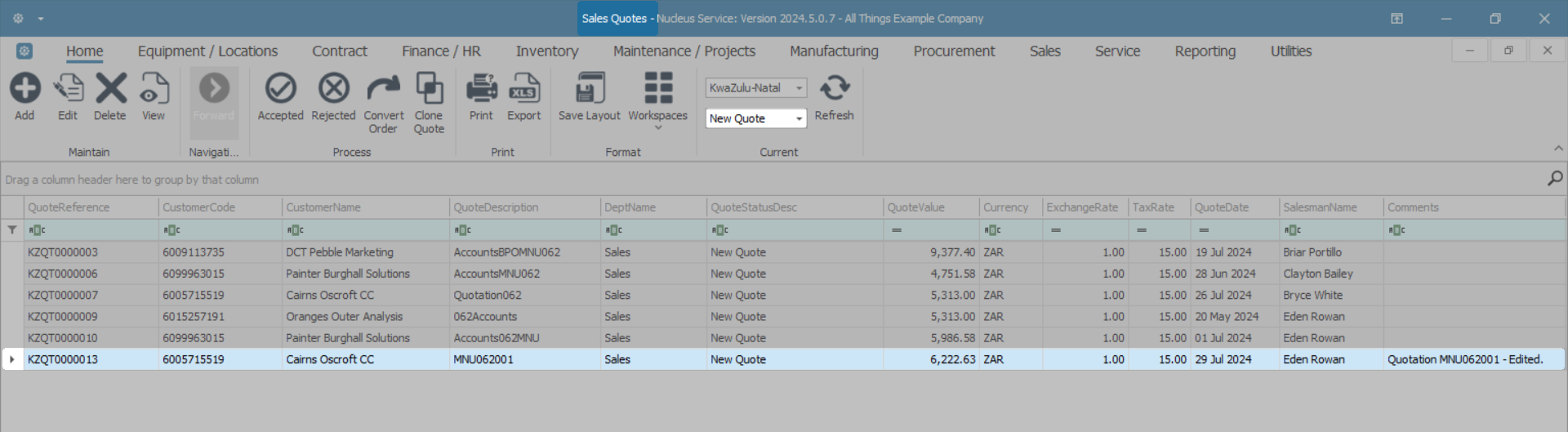1568x432 pixels.
Task: Convert quote to order
Action: 383,89
